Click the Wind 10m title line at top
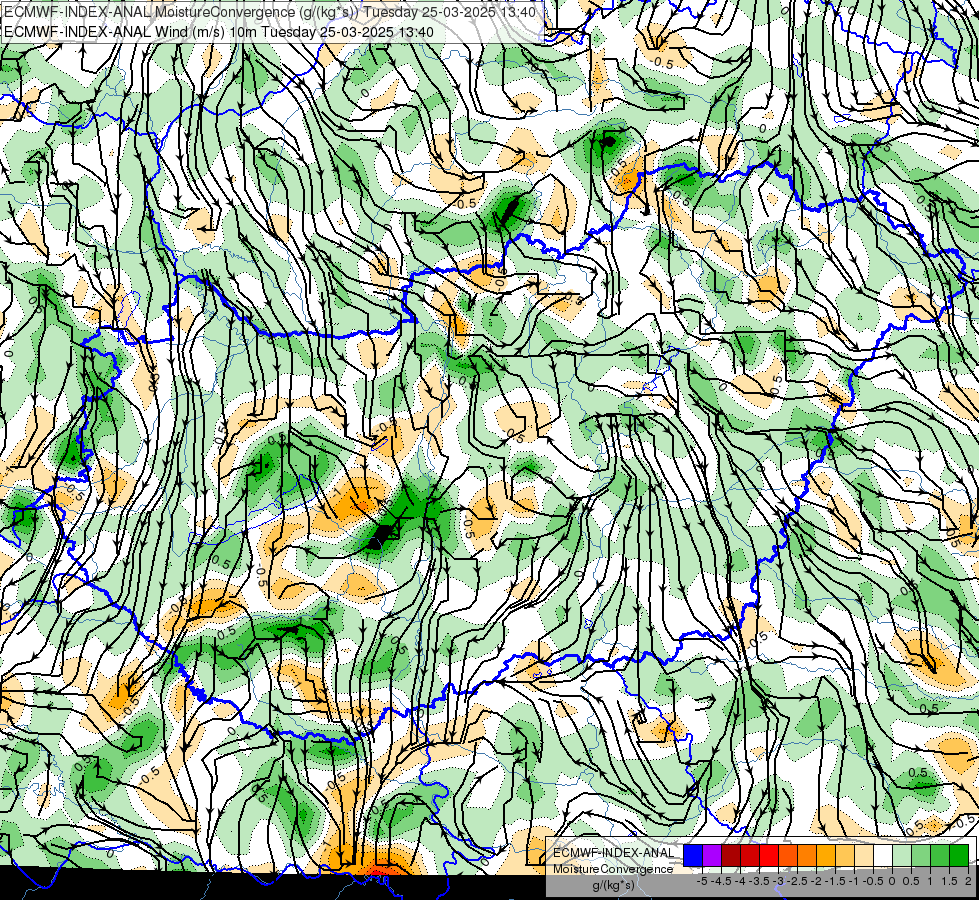This screenshot has width=979, height=900. pos(219,32)
